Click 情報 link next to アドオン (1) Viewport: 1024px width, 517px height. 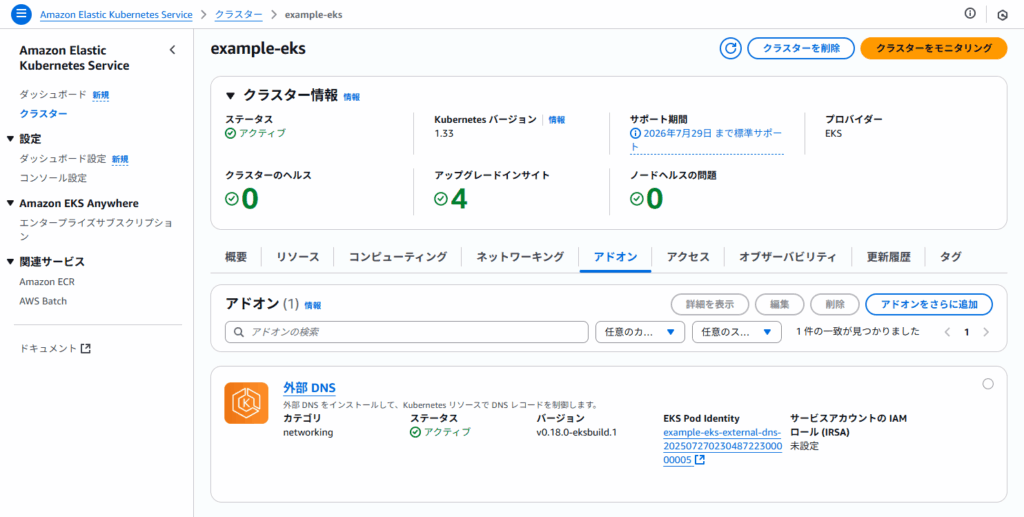pos(313,305)
